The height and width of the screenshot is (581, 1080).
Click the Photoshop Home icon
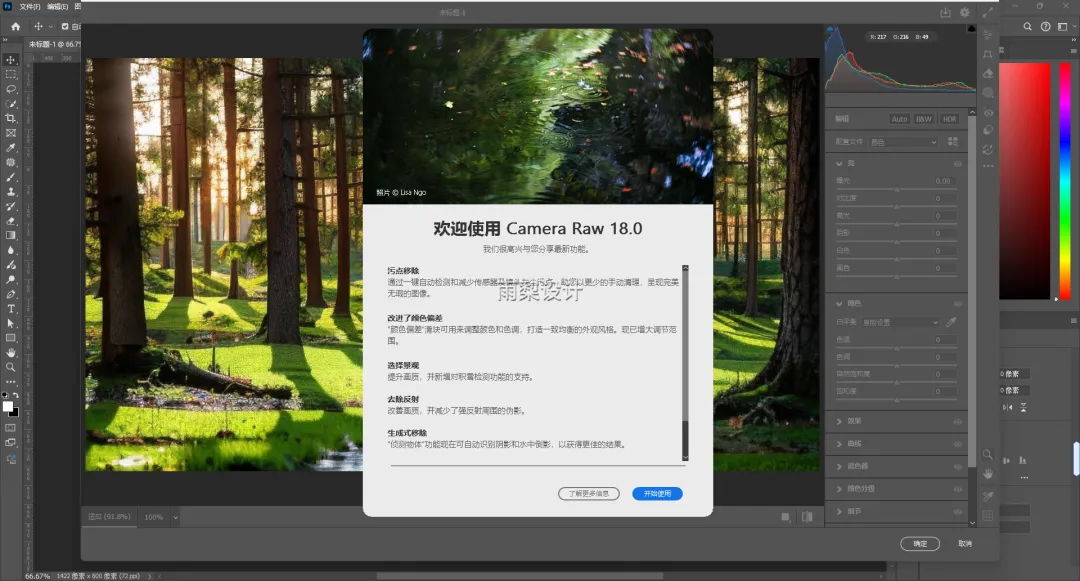(15, 26)
